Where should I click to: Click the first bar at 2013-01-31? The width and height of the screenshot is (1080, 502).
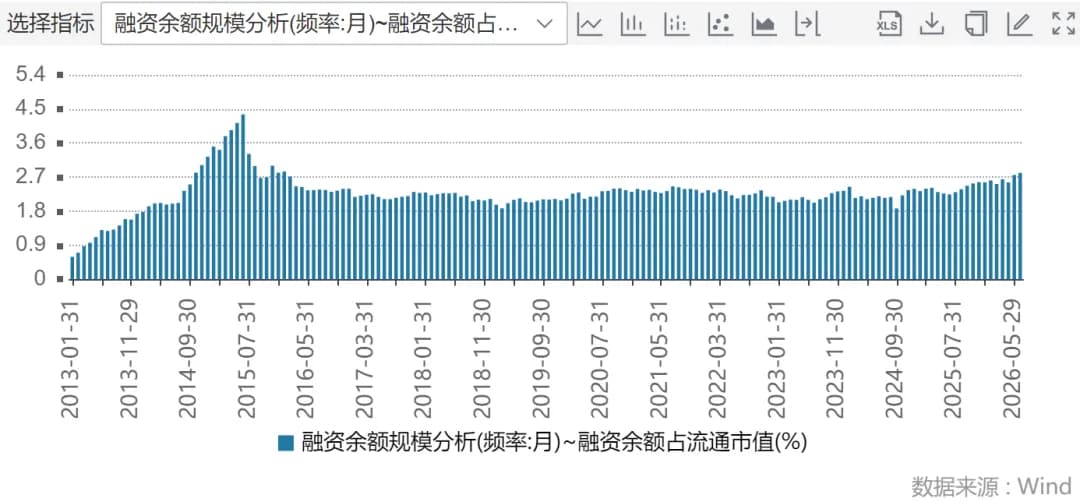click(x=72, y=268)
